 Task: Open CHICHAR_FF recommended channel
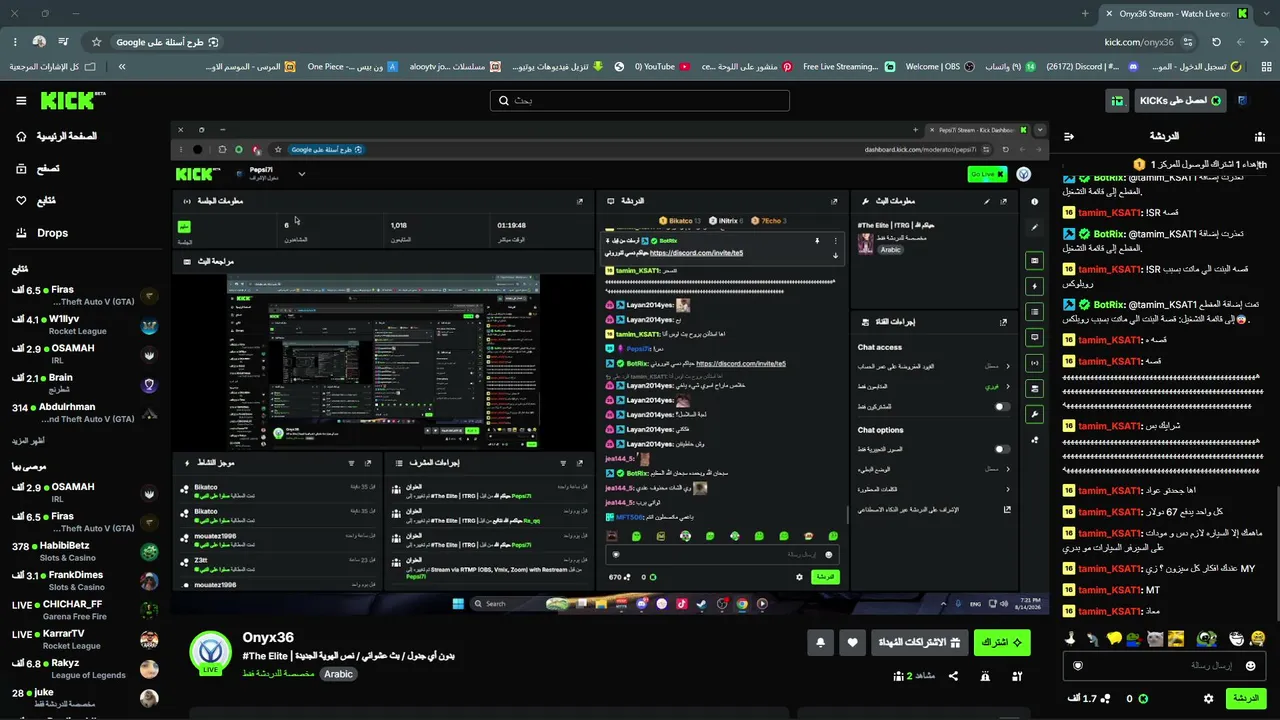click(85, 610)
